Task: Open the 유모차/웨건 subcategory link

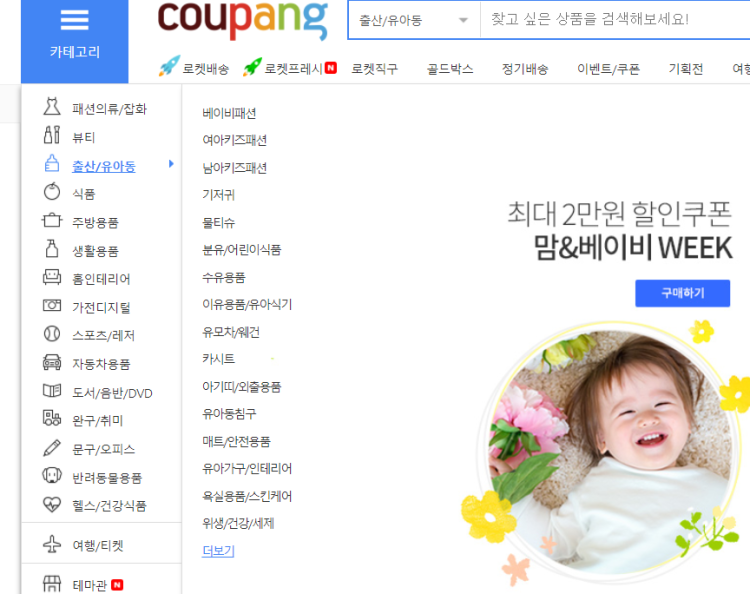Action: pos(231,332)
